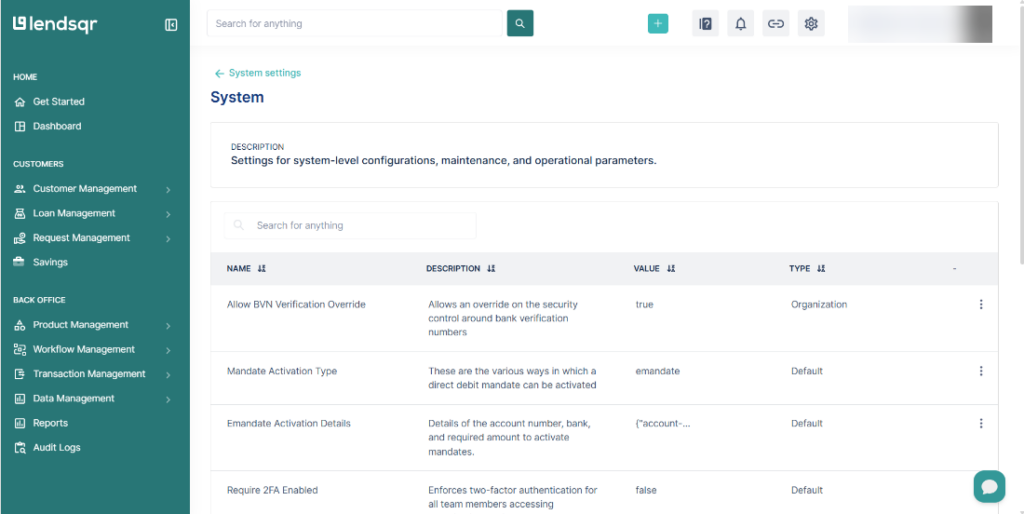Sort table by Name column
Image resolution: width=1024 pixels, height=514 pixels.
pyautogui.click(x=262, y=268)
